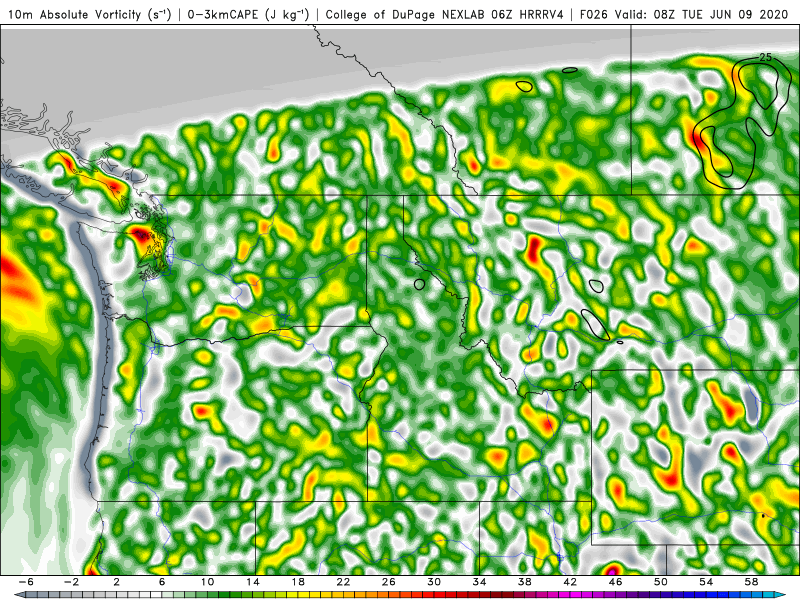Click the '42' colorbar tick label
The height and width of the screenshot is (600, 800).
570,582
